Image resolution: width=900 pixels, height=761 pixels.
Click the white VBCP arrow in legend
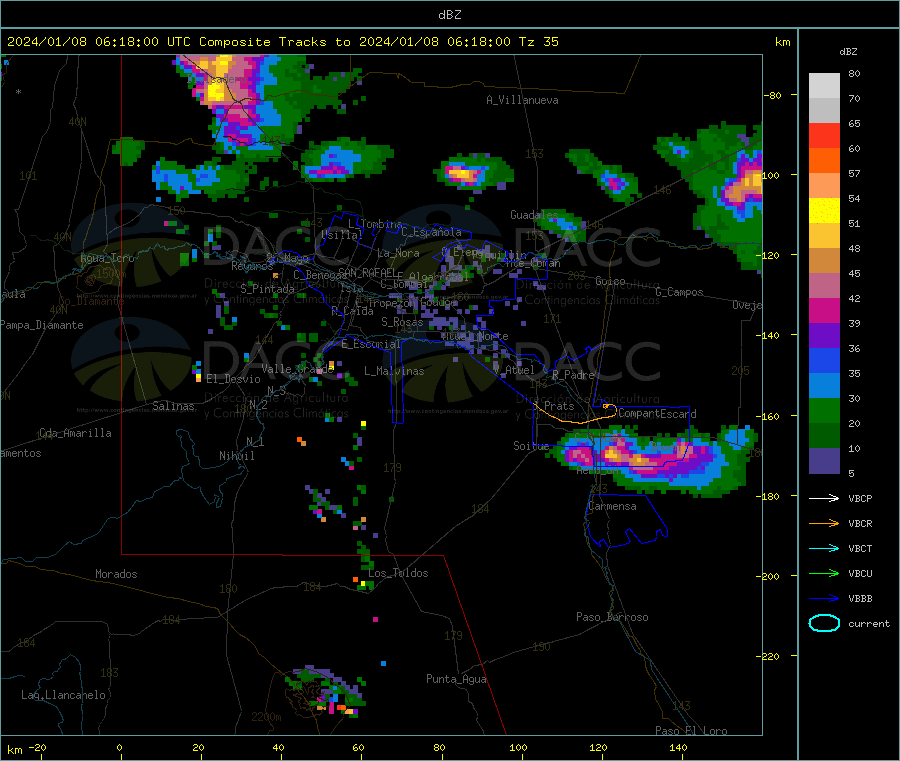(824, 498)
